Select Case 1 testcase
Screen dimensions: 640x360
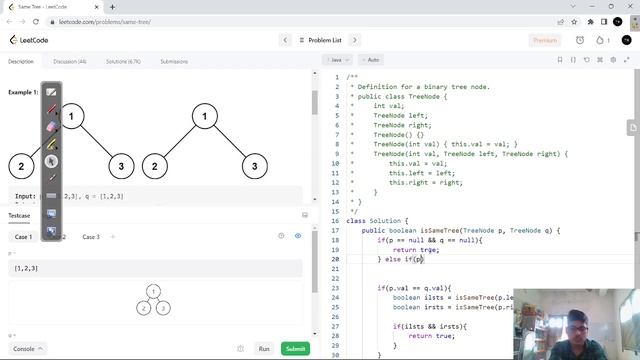(x=23, y=237)
